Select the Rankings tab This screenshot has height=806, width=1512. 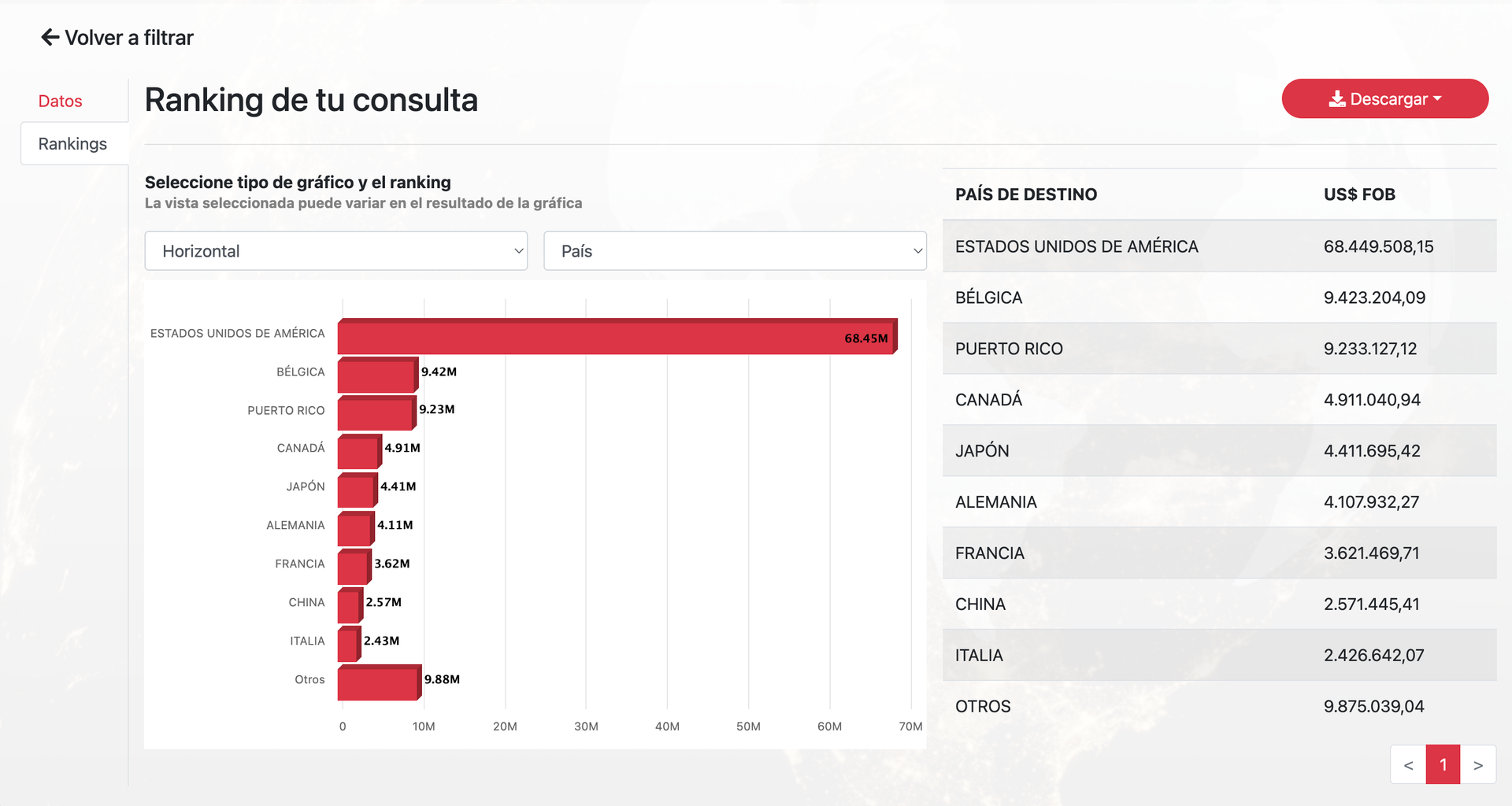73,143
